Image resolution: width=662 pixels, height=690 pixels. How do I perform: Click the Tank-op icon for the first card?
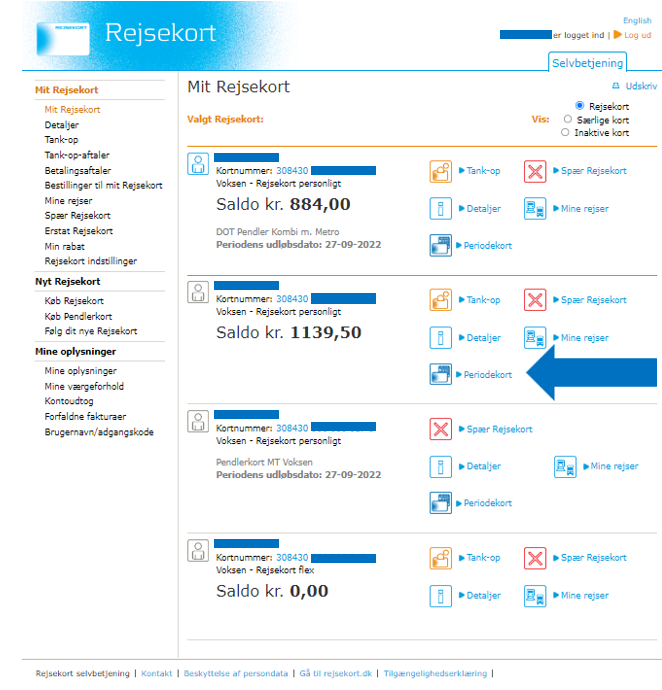[x=440, y=171]
